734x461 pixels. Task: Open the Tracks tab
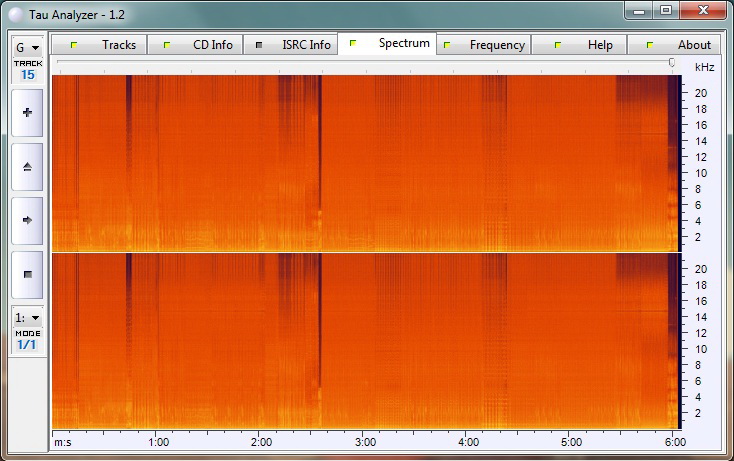(100, 45)
